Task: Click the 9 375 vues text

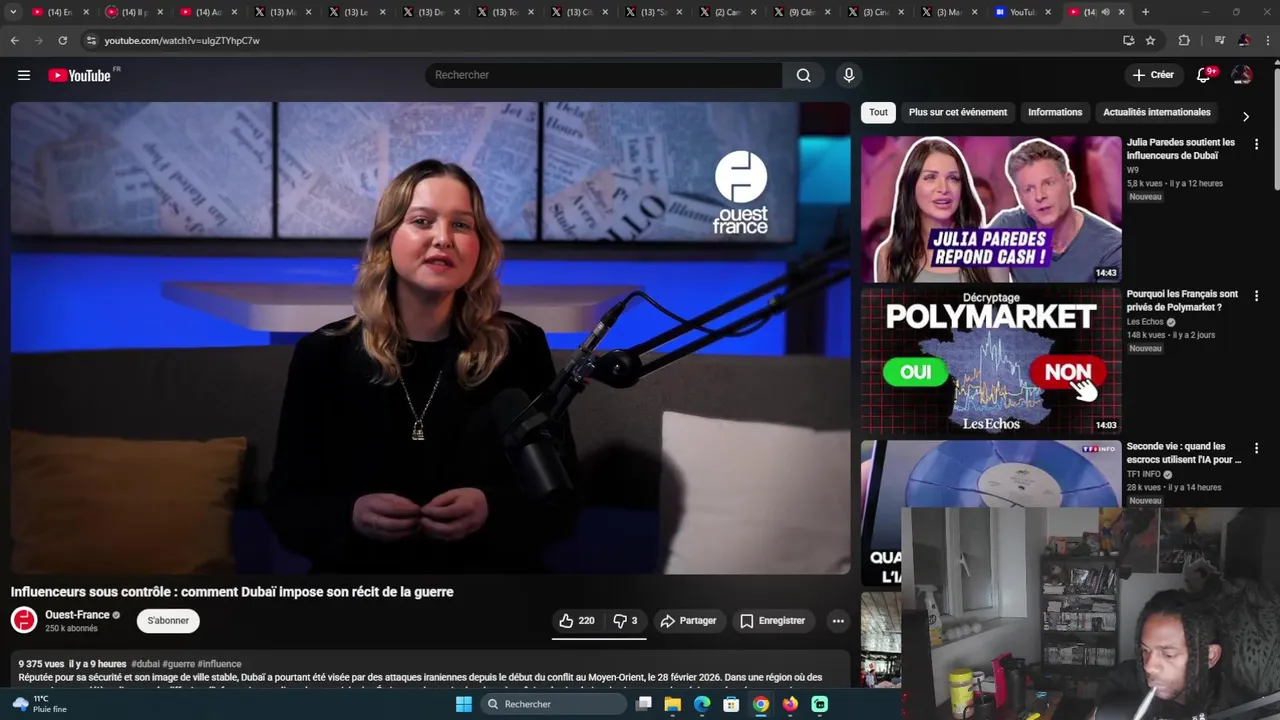Action: (41, 664)
